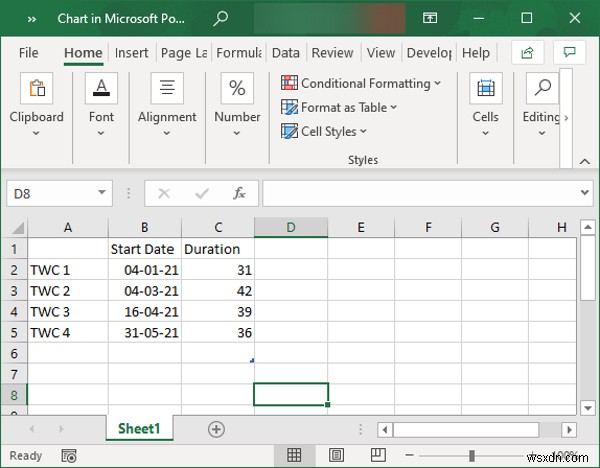Expand the Clipboard group arrow
The width and height of the screenshot is (600, 468).
coord(36,133)
